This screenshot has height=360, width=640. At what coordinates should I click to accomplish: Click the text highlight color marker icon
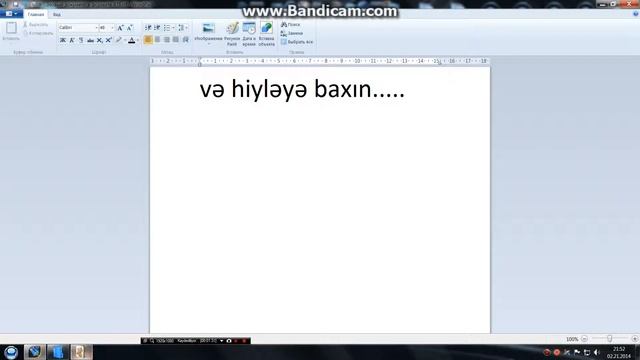tap(118, 40)
